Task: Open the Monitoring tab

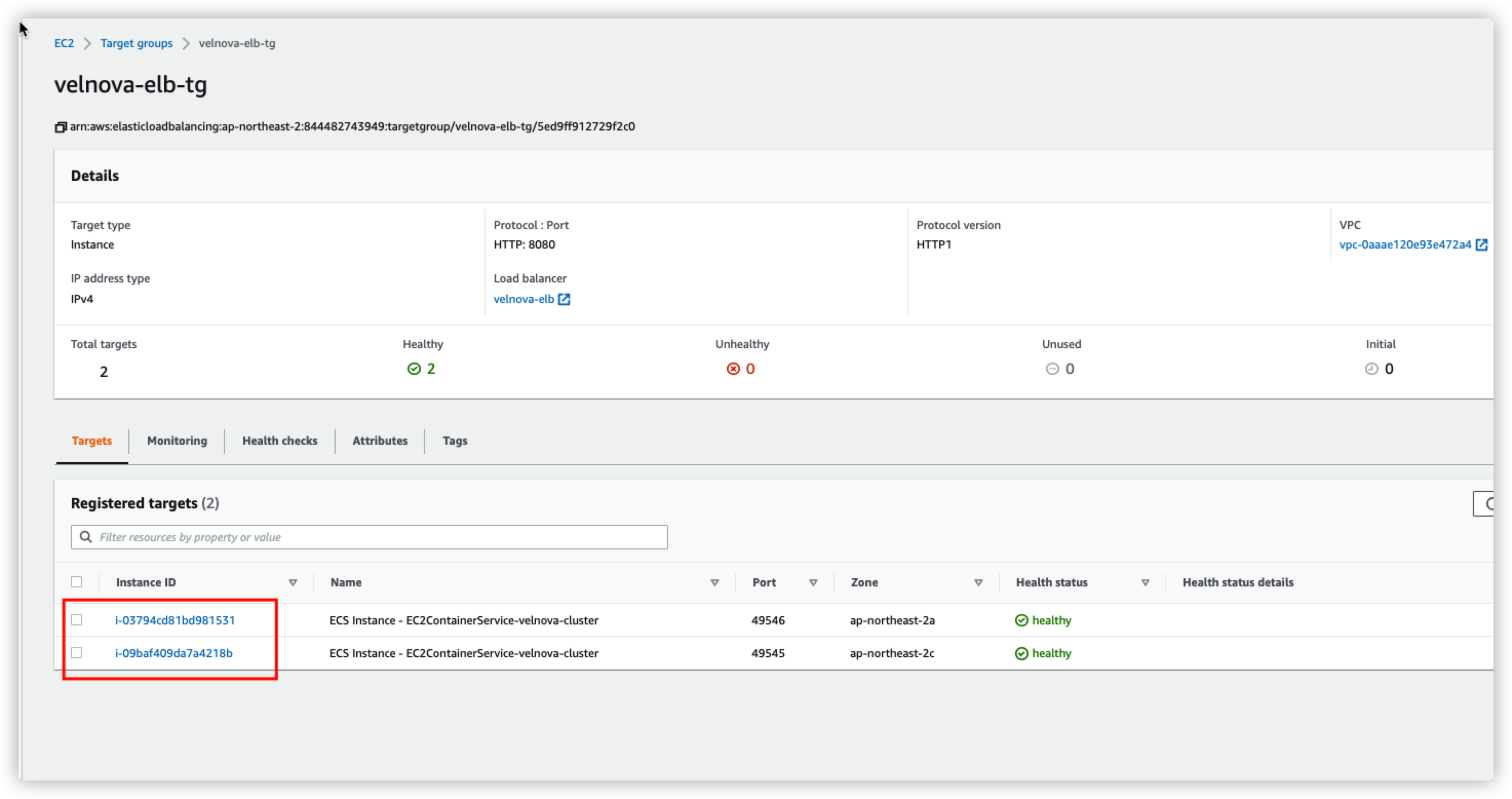Action: click(177, 441)
